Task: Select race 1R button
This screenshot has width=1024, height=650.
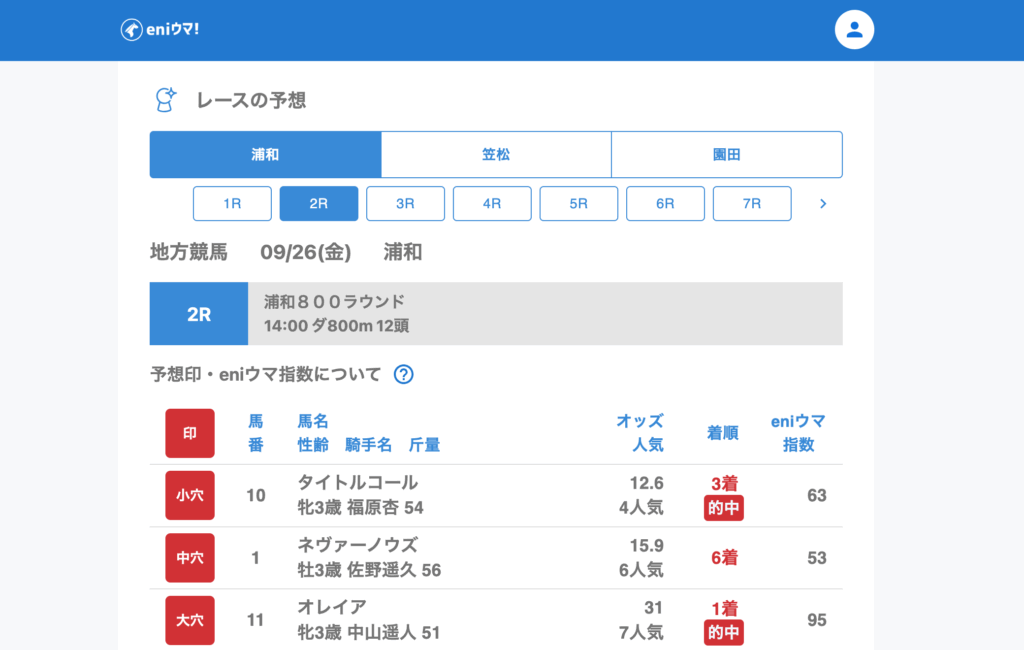Action: pyautogui.click(x=232, y=203)
